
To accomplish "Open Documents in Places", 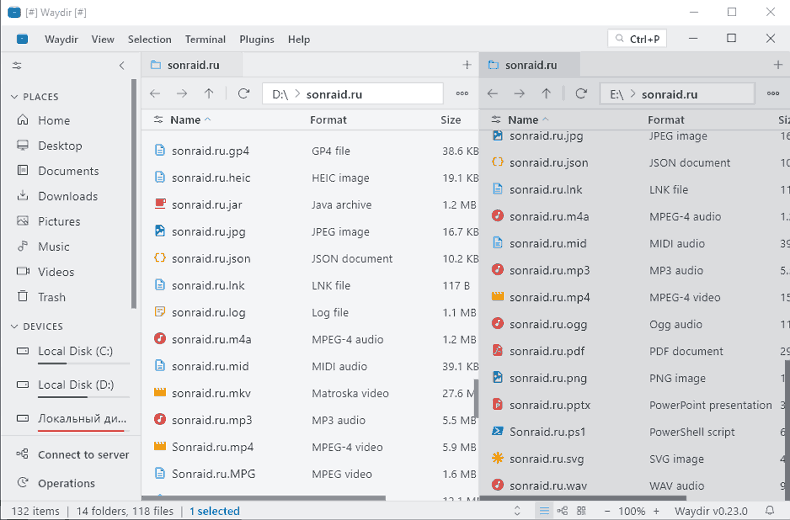I will pos(69,171).
